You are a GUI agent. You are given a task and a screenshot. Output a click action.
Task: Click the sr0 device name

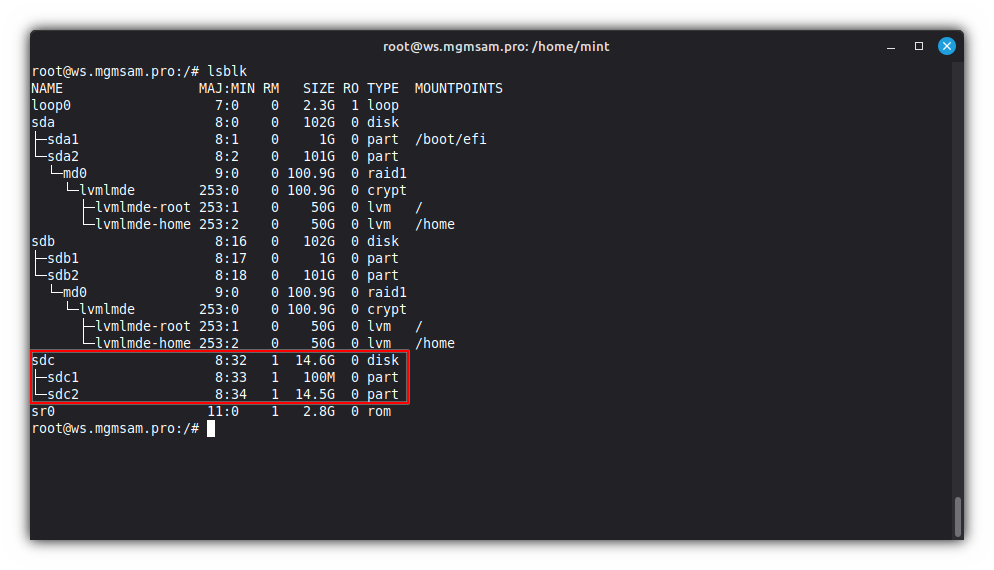43,411
